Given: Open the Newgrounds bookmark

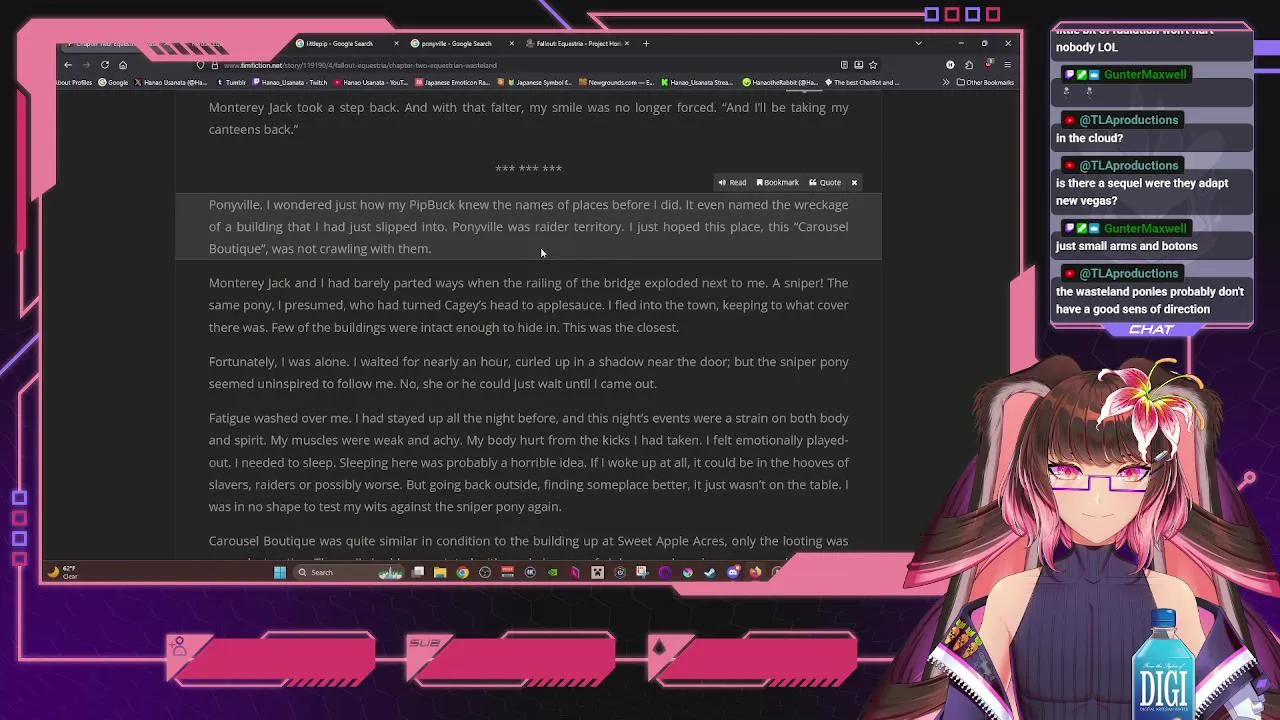Looking at the screenshot, I should point(616,82).
